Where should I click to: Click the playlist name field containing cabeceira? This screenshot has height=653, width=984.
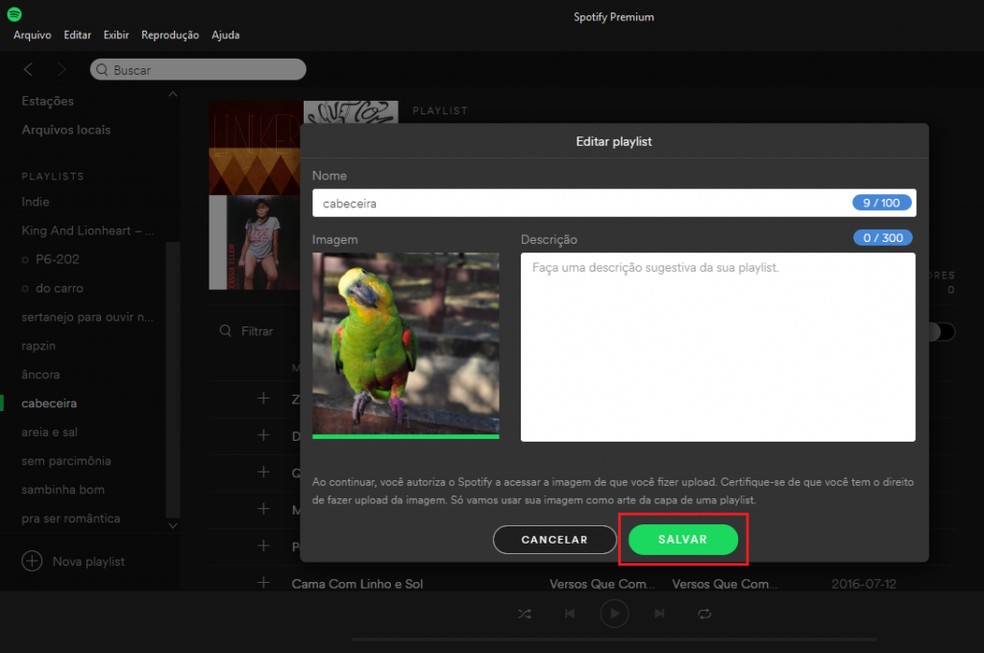[x=614, y=202]
